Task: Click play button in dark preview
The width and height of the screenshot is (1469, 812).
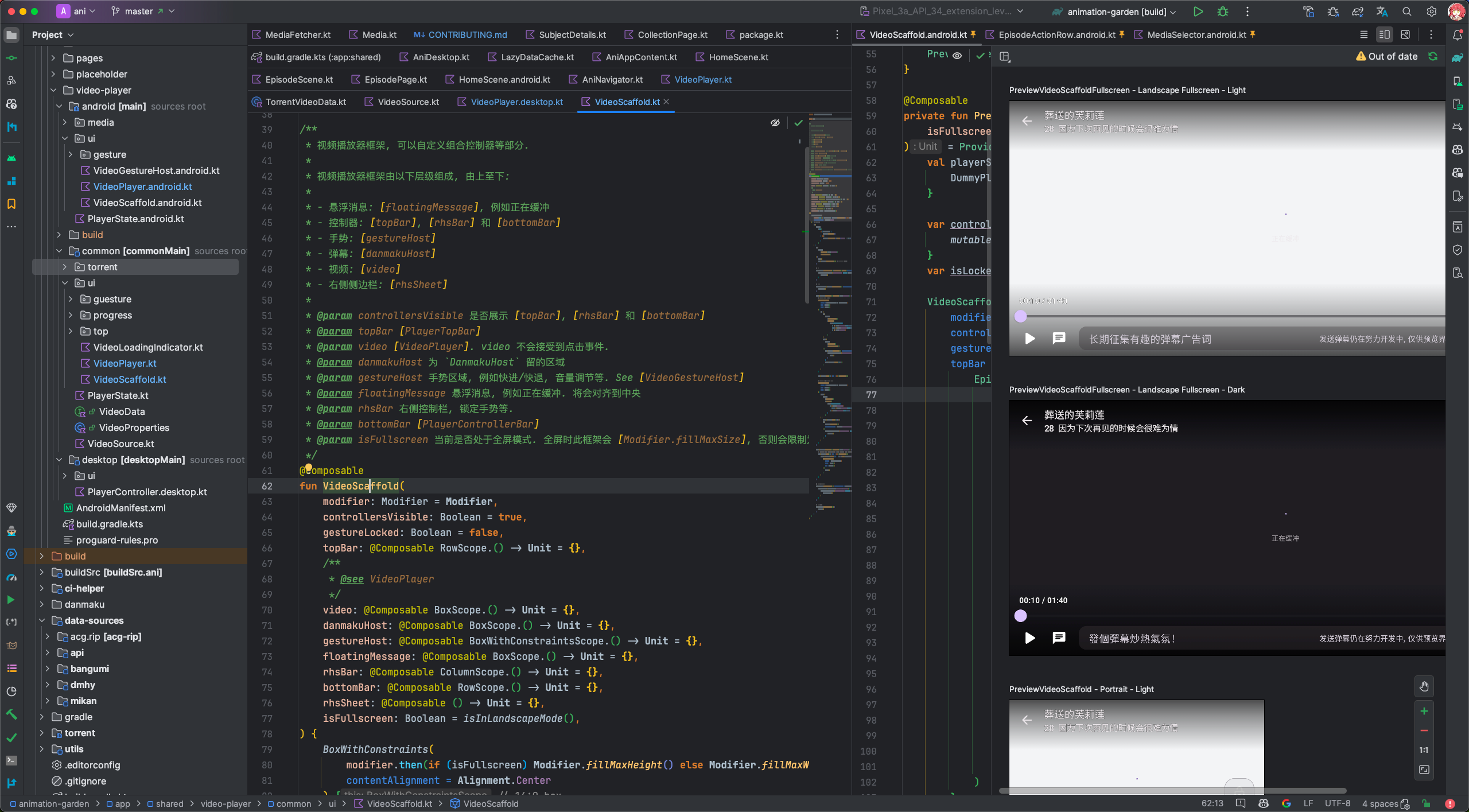Action: 1030,638
